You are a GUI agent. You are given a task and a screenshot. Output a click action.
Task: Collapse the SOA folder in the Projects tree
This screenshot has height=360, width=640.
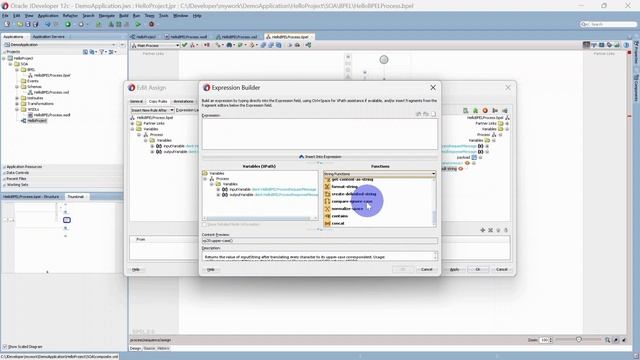tap(11, 64)
